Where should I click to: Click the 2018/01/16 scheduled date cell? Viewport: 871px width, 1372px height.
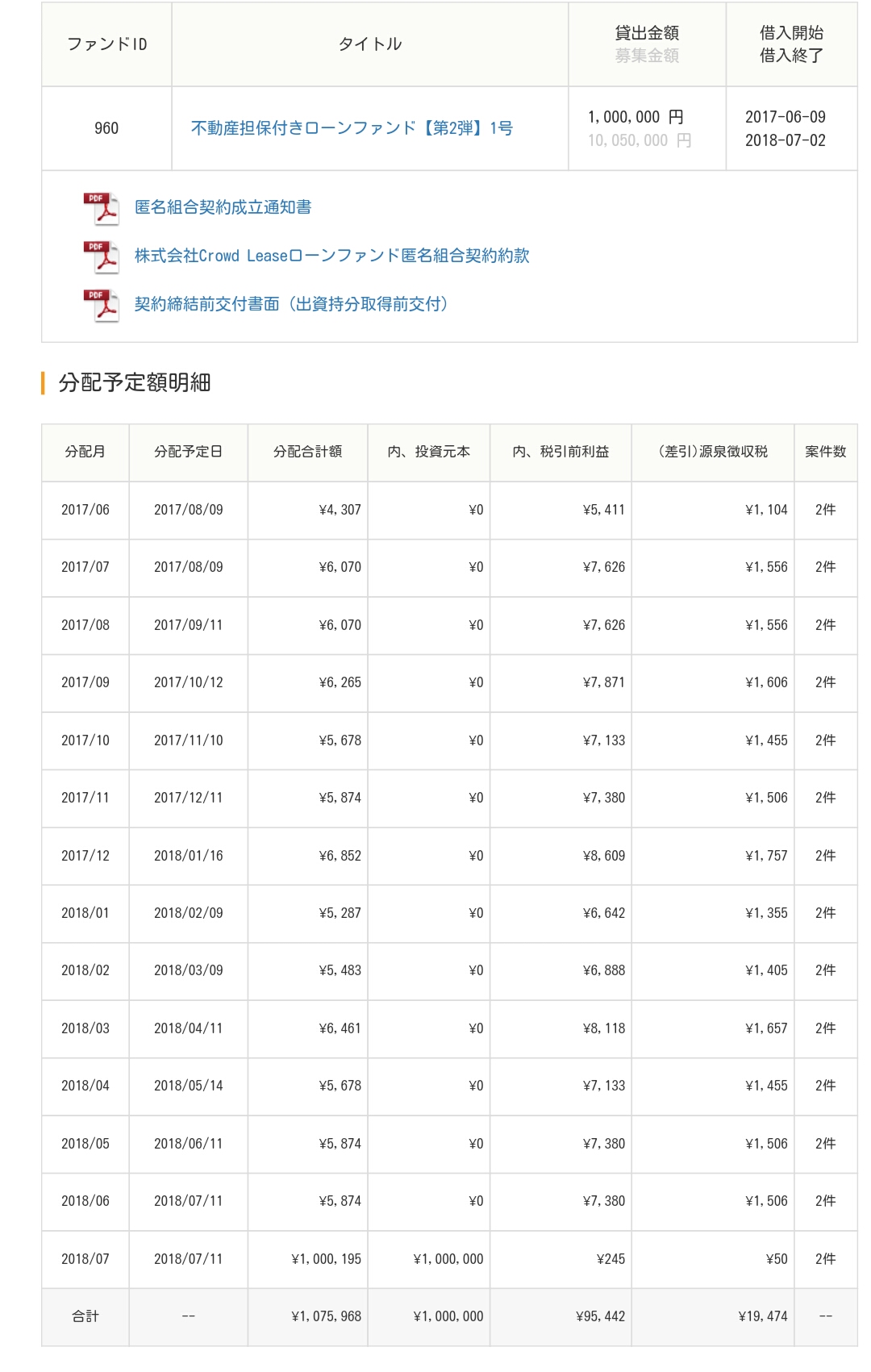pos(188,856)
